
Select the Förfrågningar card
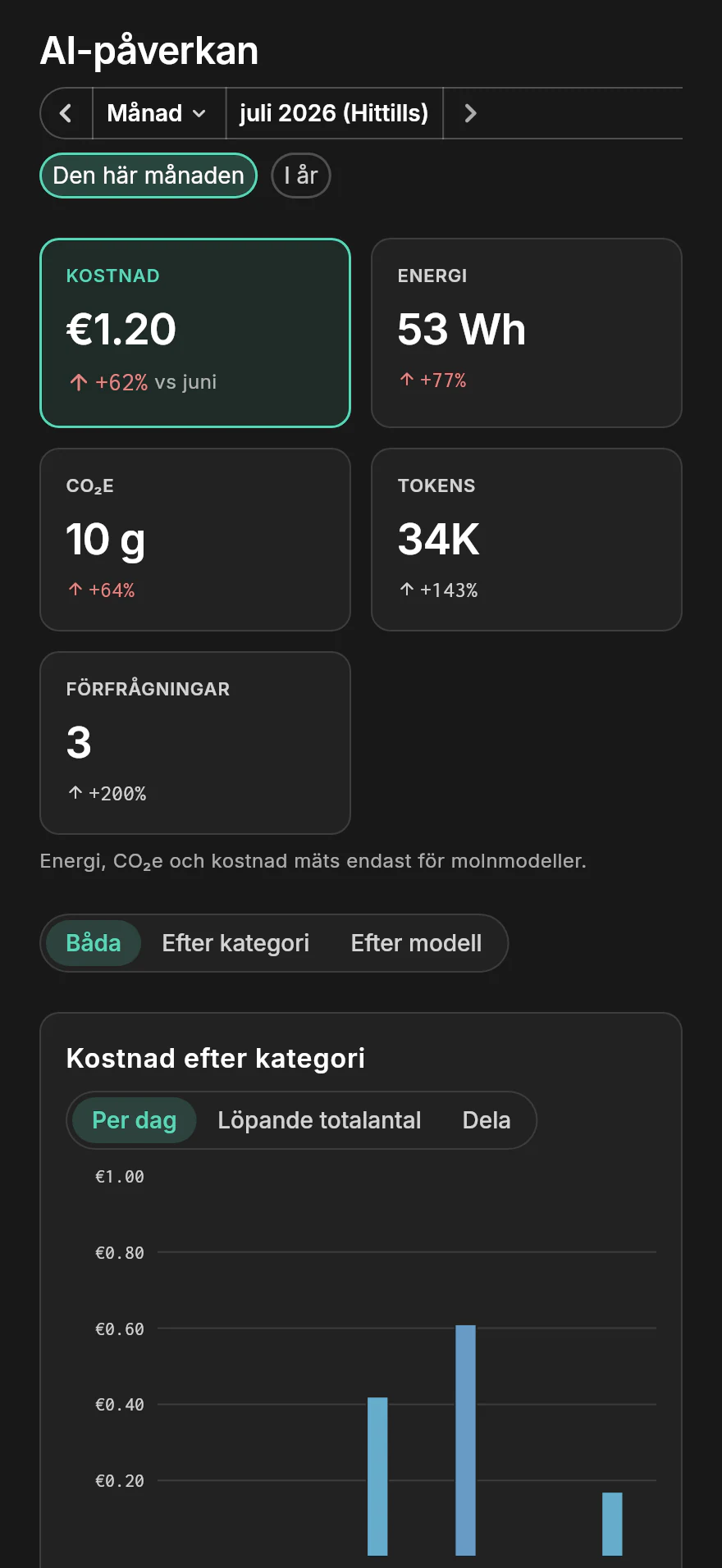click(x=195, y=743)
